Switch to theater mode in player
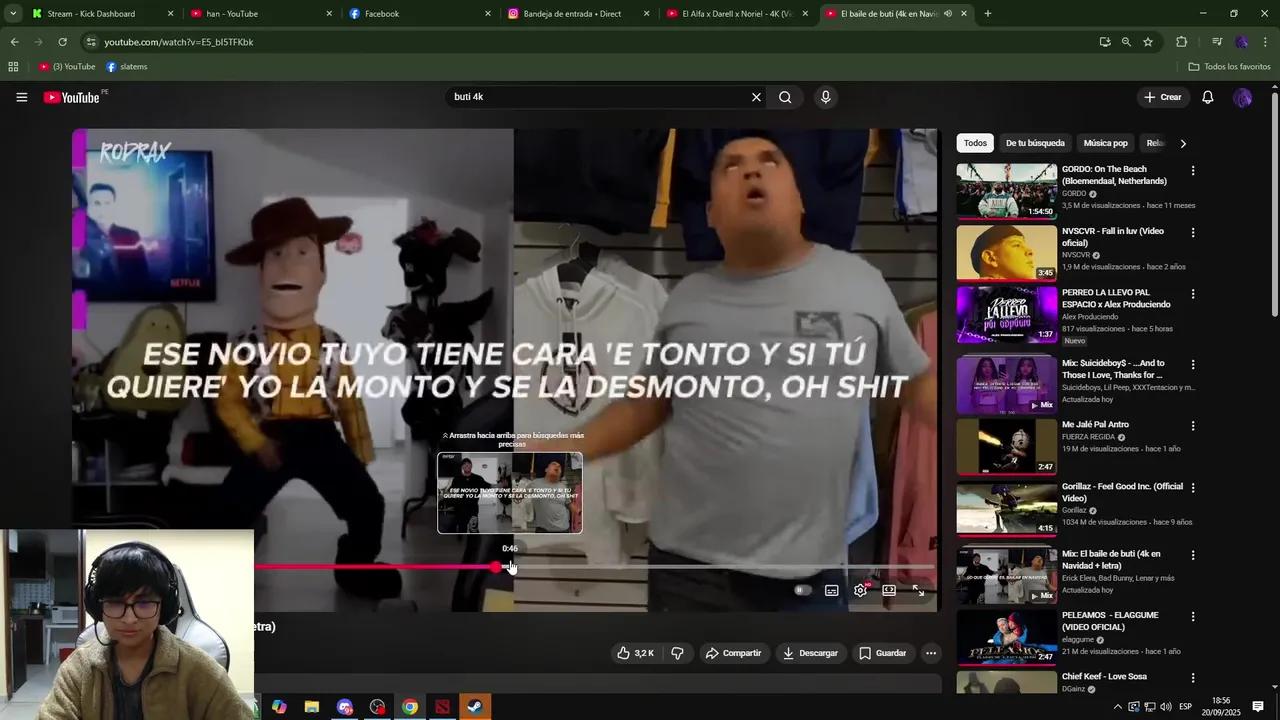This screenshot has height=720, width=1280. point(889,590)
